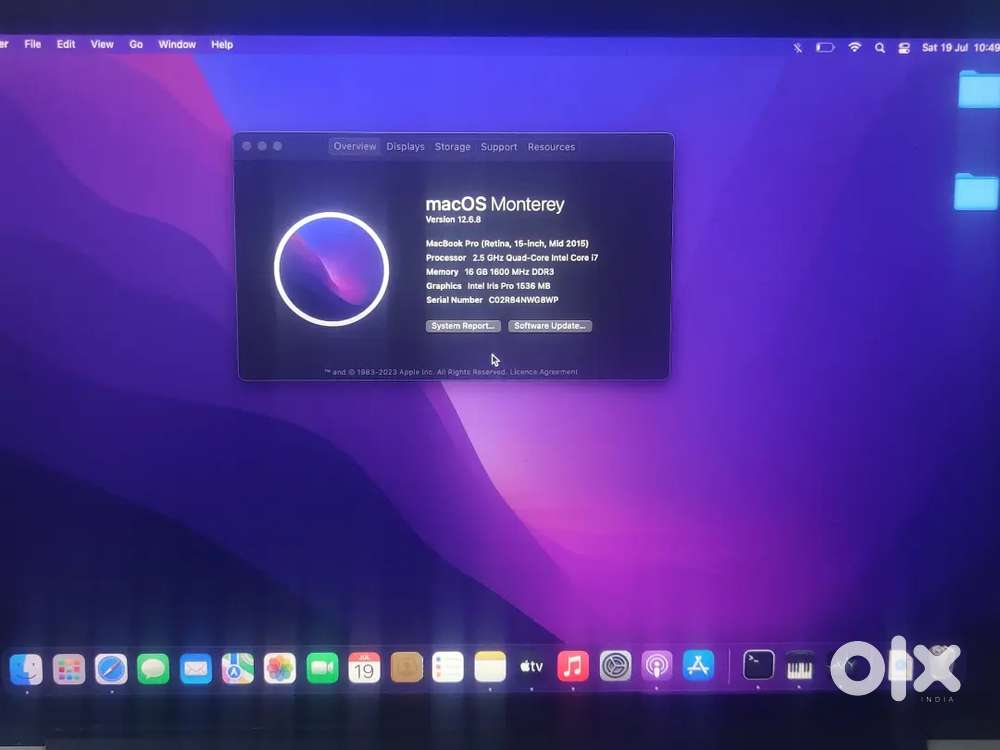Select the top folder on the desktop
The height and width of the screenshot is (750, 1000).
point(978,89)
